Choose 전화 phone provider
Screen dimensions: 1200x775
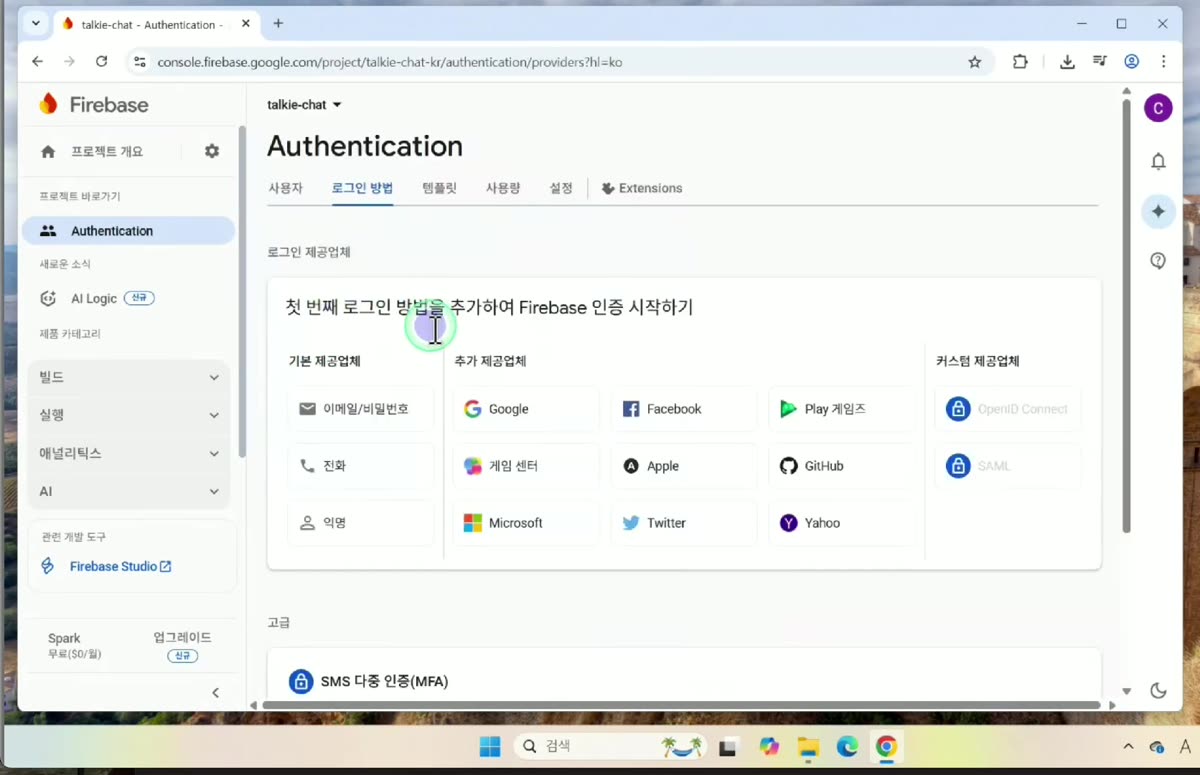361,466
